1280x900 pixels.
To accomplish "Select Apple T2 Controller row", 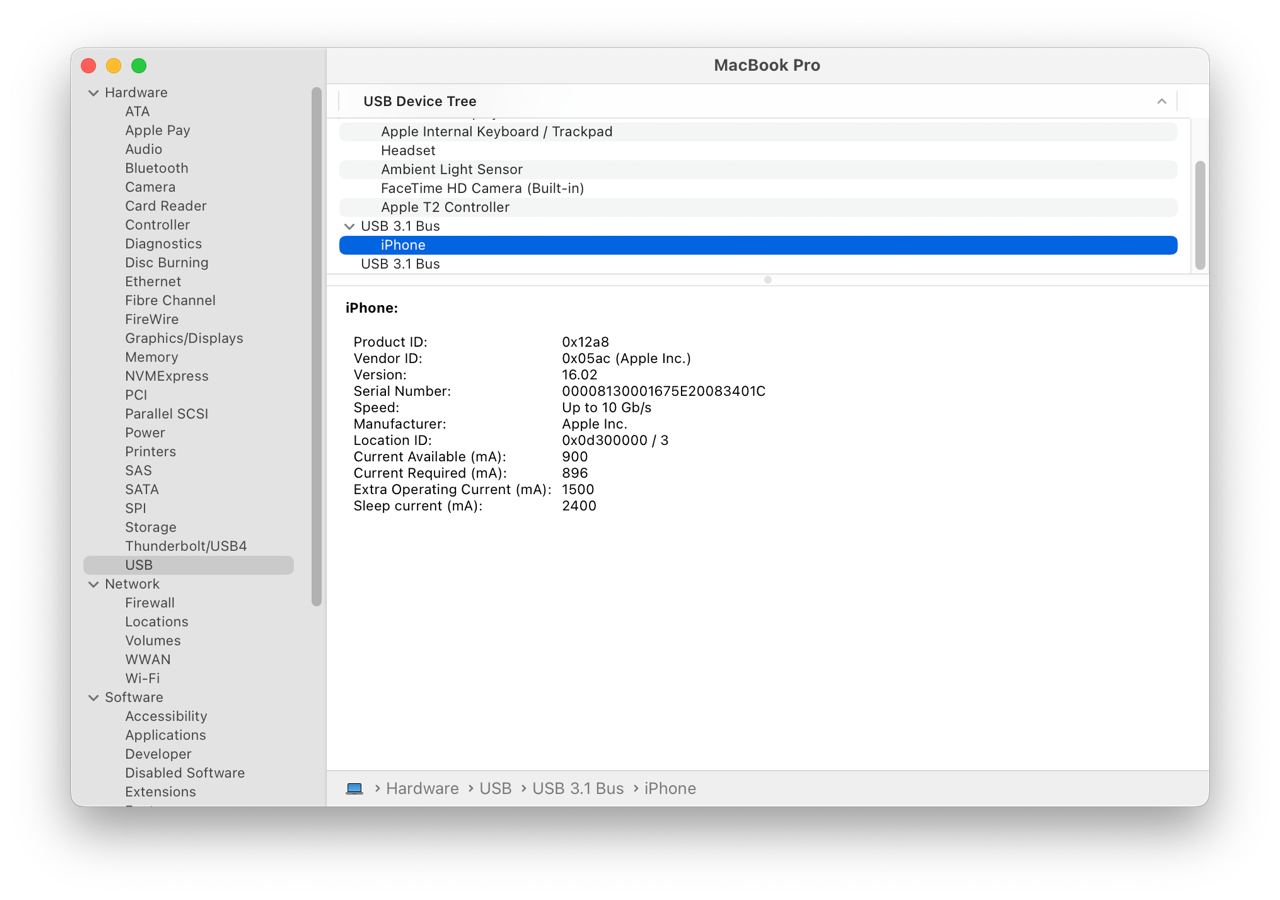I will click(758, 208).
